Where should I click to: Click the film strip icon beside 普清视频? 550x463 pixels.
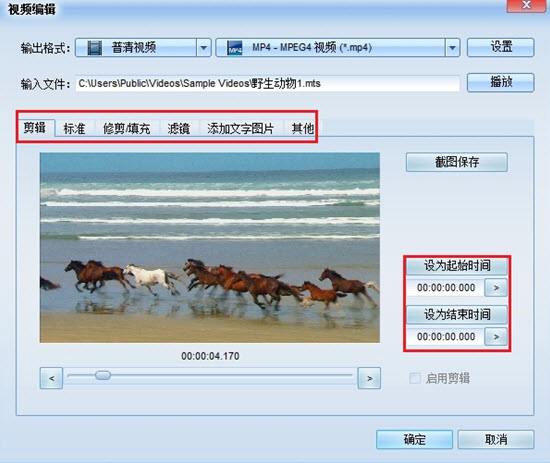pos(95,48)
